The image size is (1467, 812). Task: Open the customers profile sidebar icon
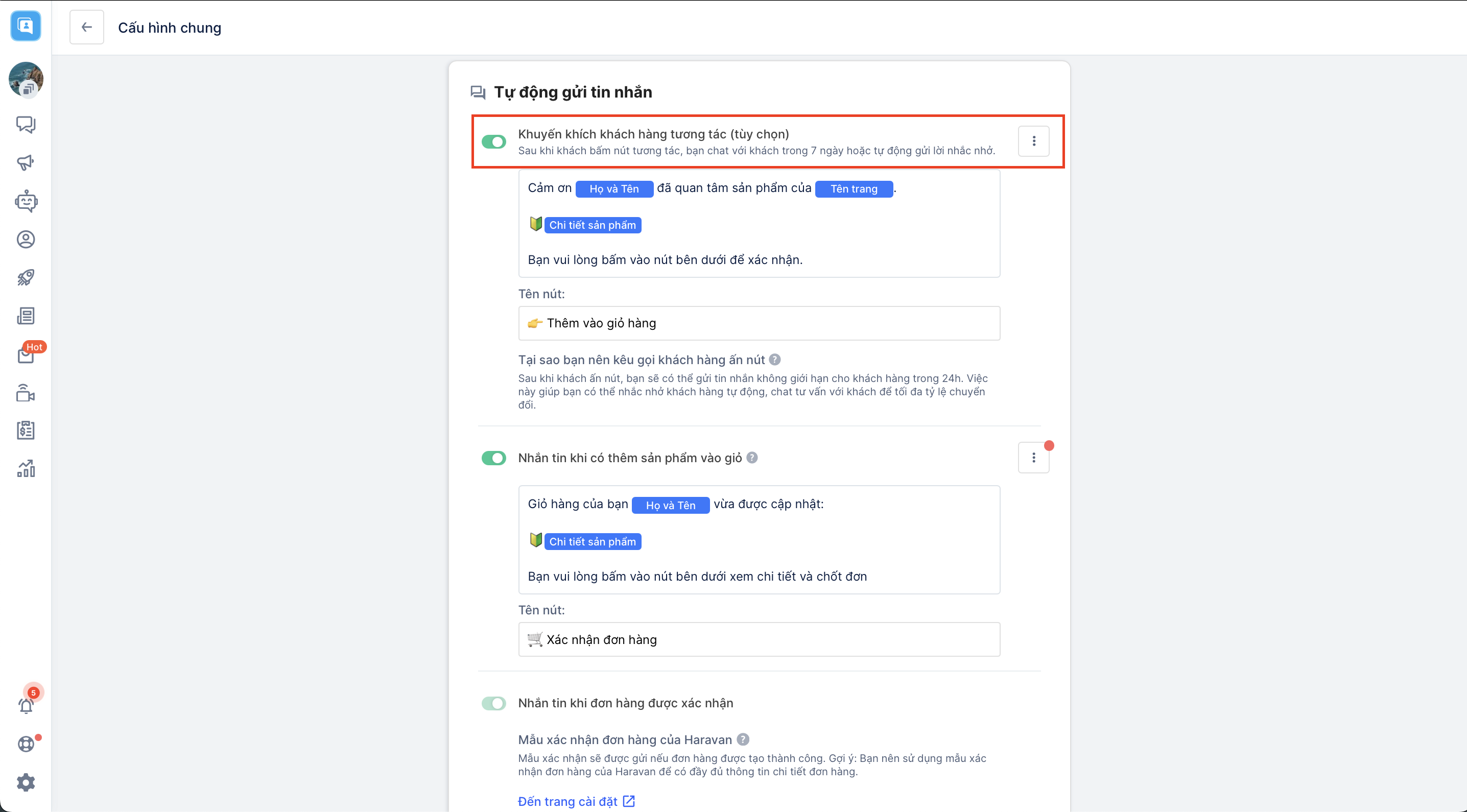click(x=26, y=239)
